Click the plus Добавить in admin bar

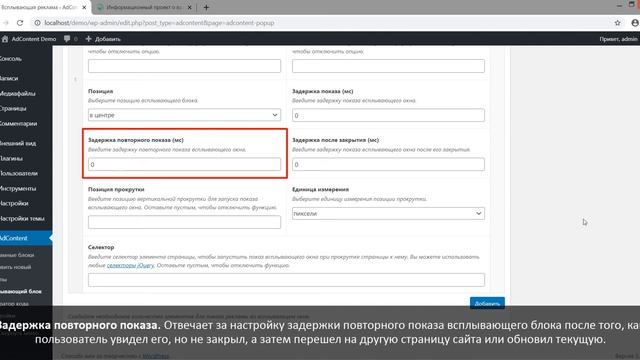click(103, 39)
